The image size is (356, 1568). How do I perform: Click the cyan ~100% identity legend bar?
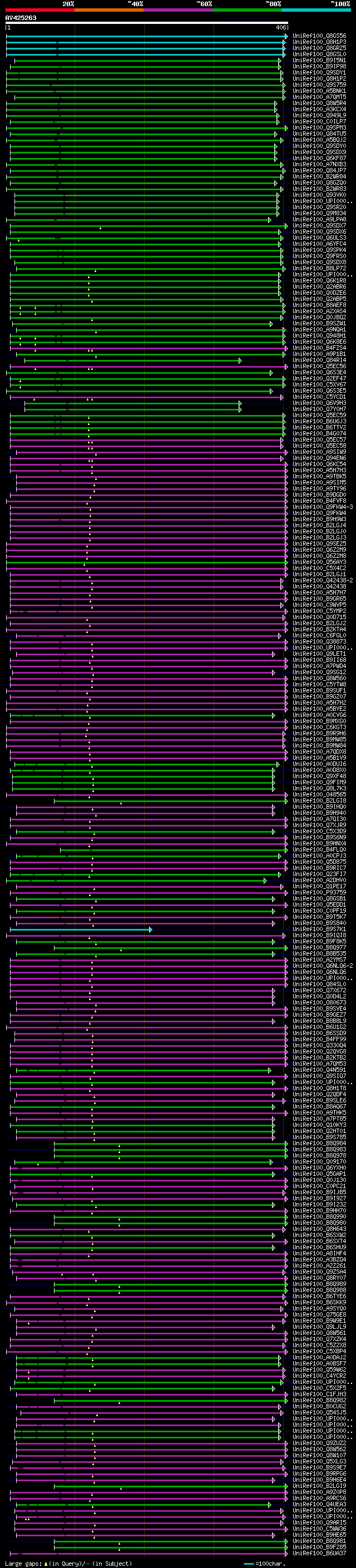pos(316,10)
